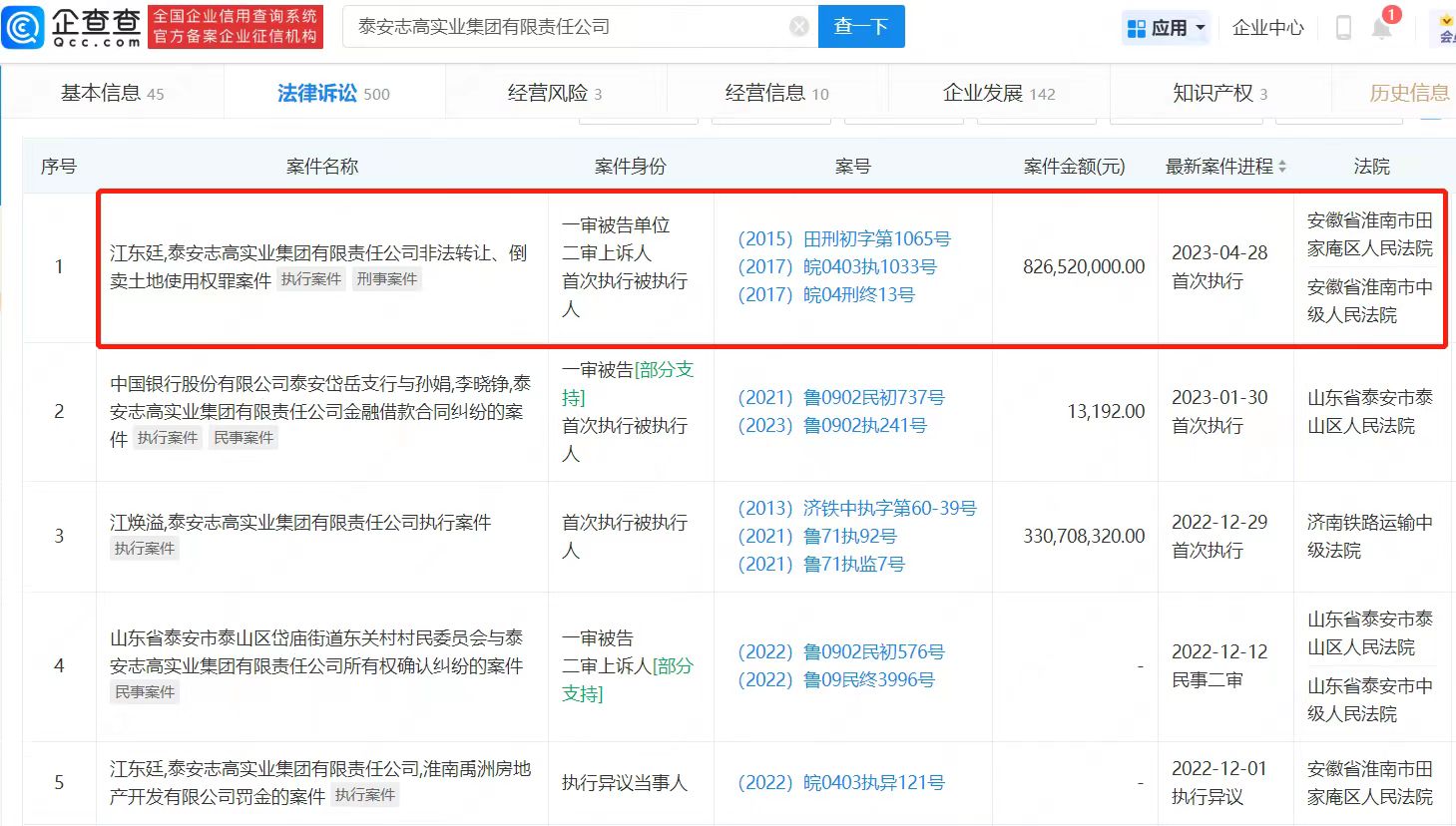Click the date 2022-12-12 民事二审

point(1219,666)
